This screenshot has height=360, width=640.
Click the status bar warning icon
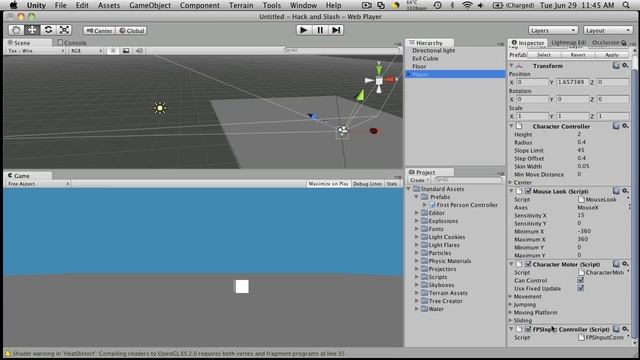[7, 353]
